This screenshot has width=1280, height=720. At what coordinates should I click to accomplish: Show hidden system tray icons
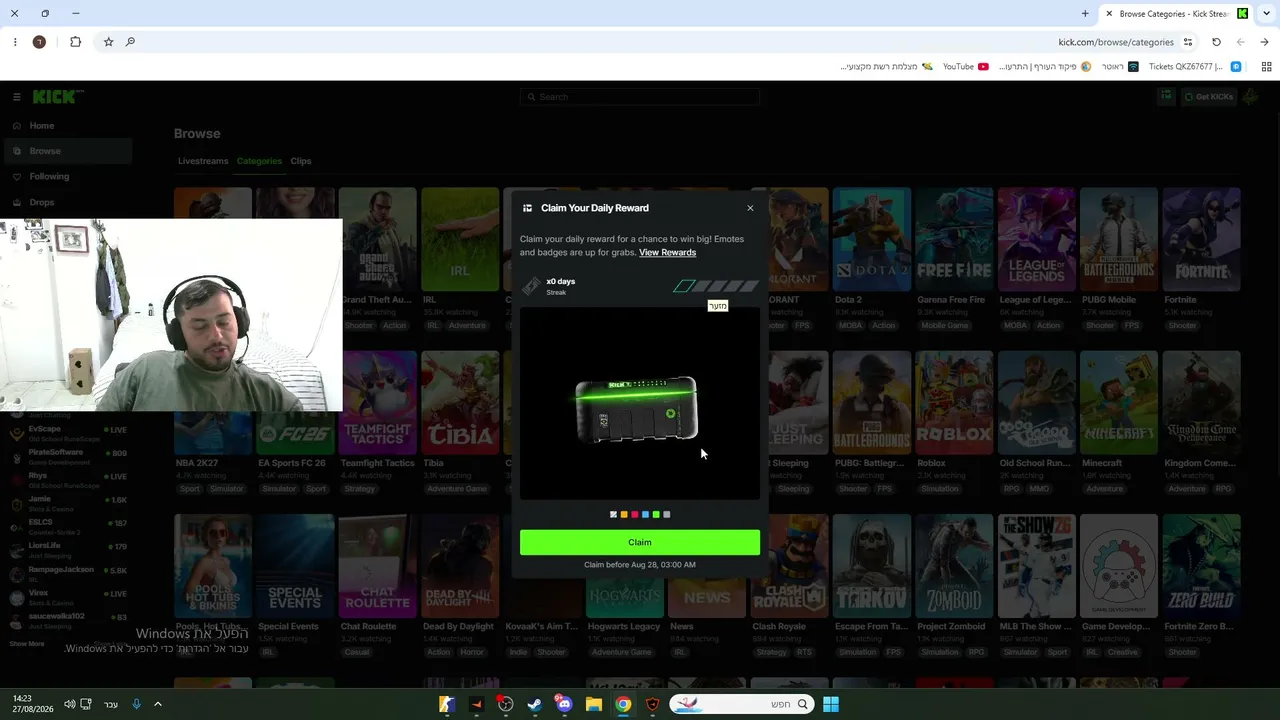tap(157, 704)
